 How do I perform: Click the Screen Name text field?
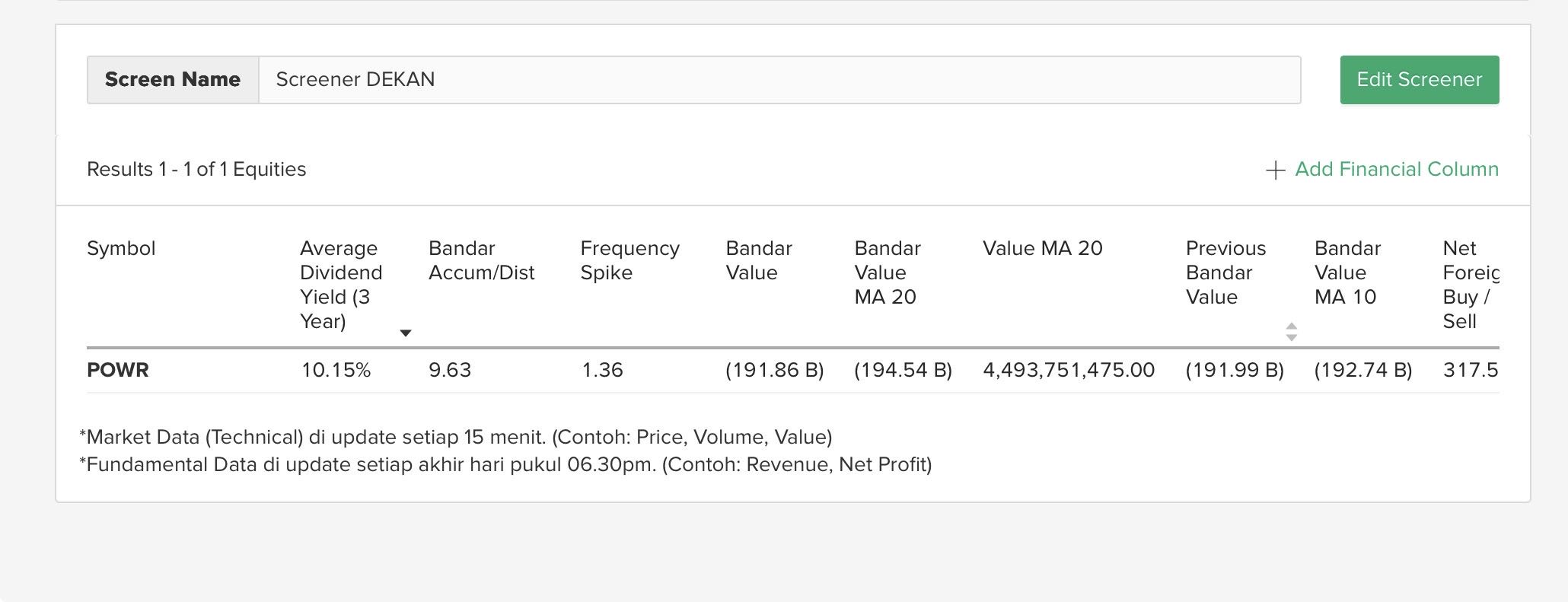[x=779, y=80]
